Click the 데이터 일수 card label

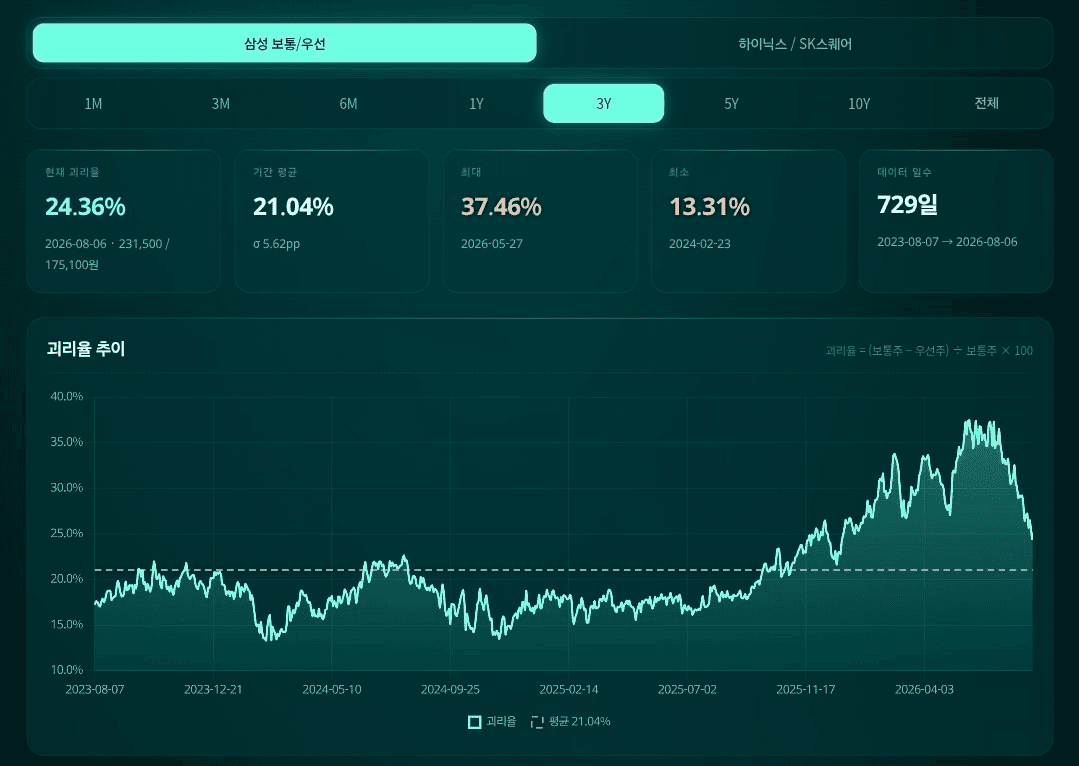(x=904, y=172)
